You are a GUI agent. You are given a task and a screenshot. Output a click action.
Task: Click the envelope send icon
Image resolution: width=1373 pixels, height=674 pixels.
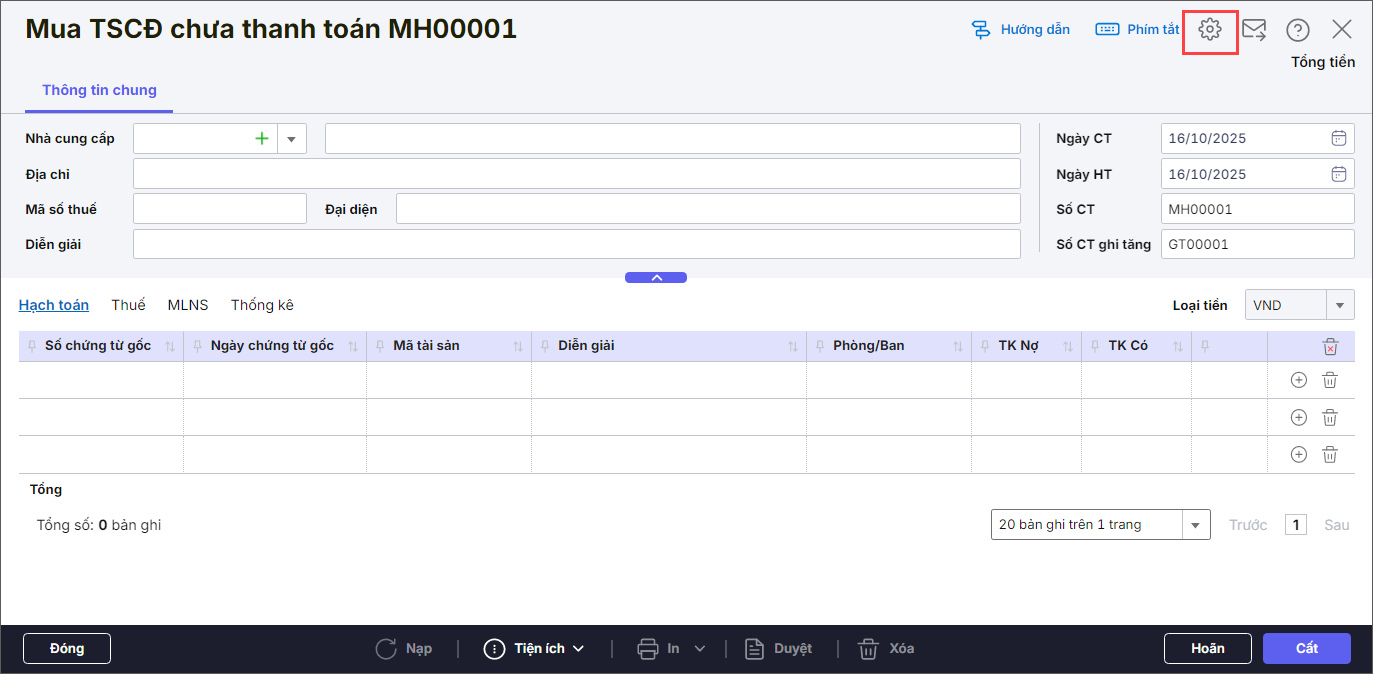[x=1254, y=30]
